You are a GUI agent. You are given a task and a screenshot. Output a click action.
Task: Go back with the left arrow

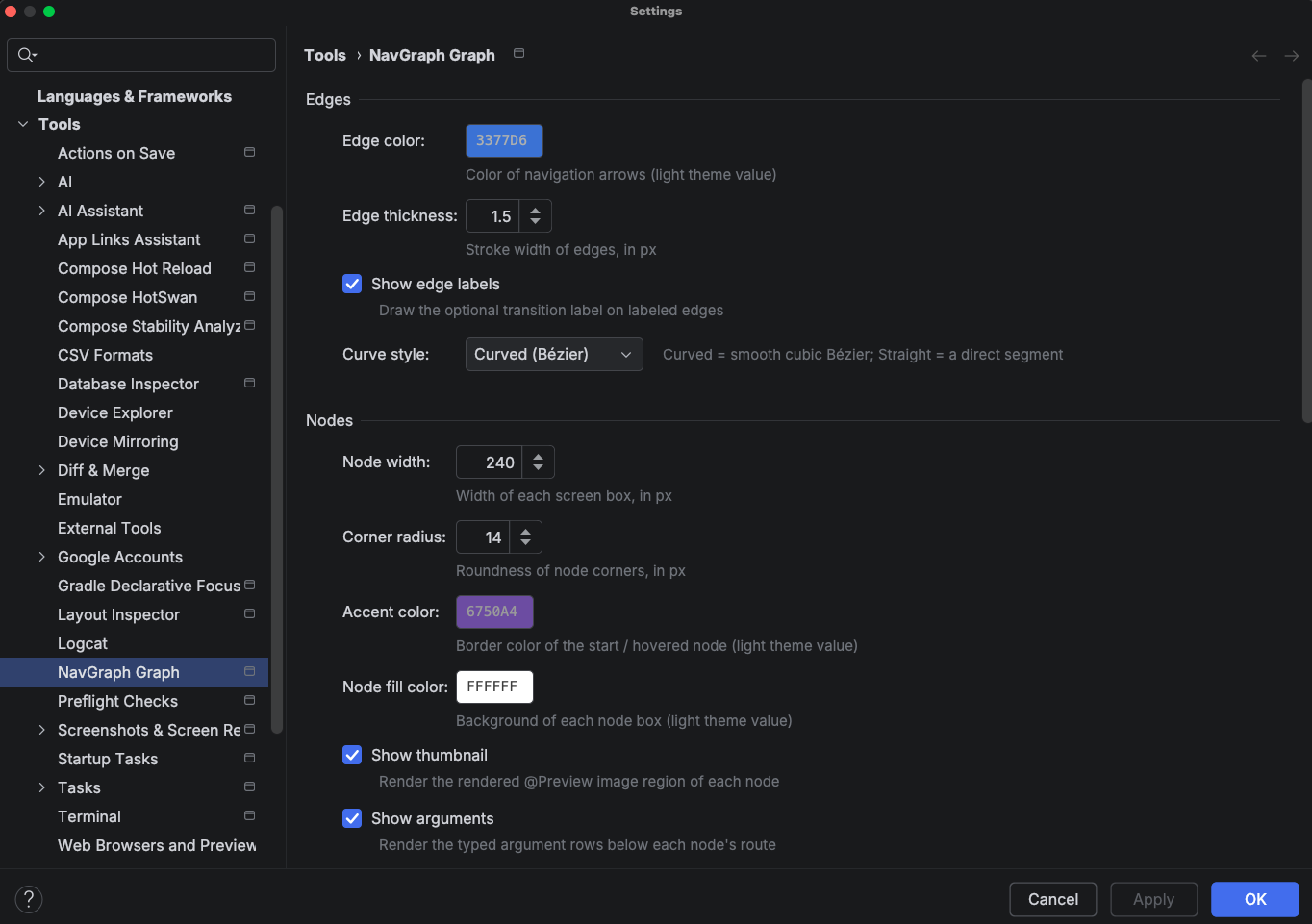1259,56
